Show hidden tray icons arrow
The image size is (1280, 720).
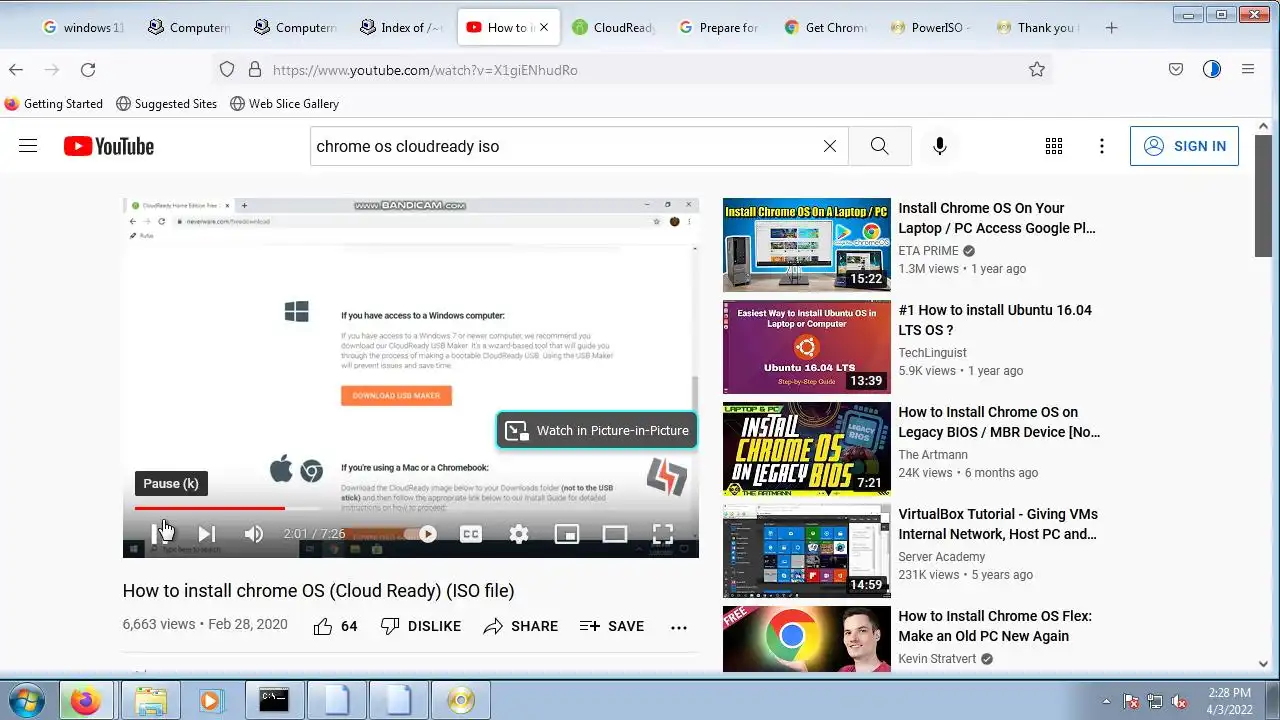(x=1106, y=701)
